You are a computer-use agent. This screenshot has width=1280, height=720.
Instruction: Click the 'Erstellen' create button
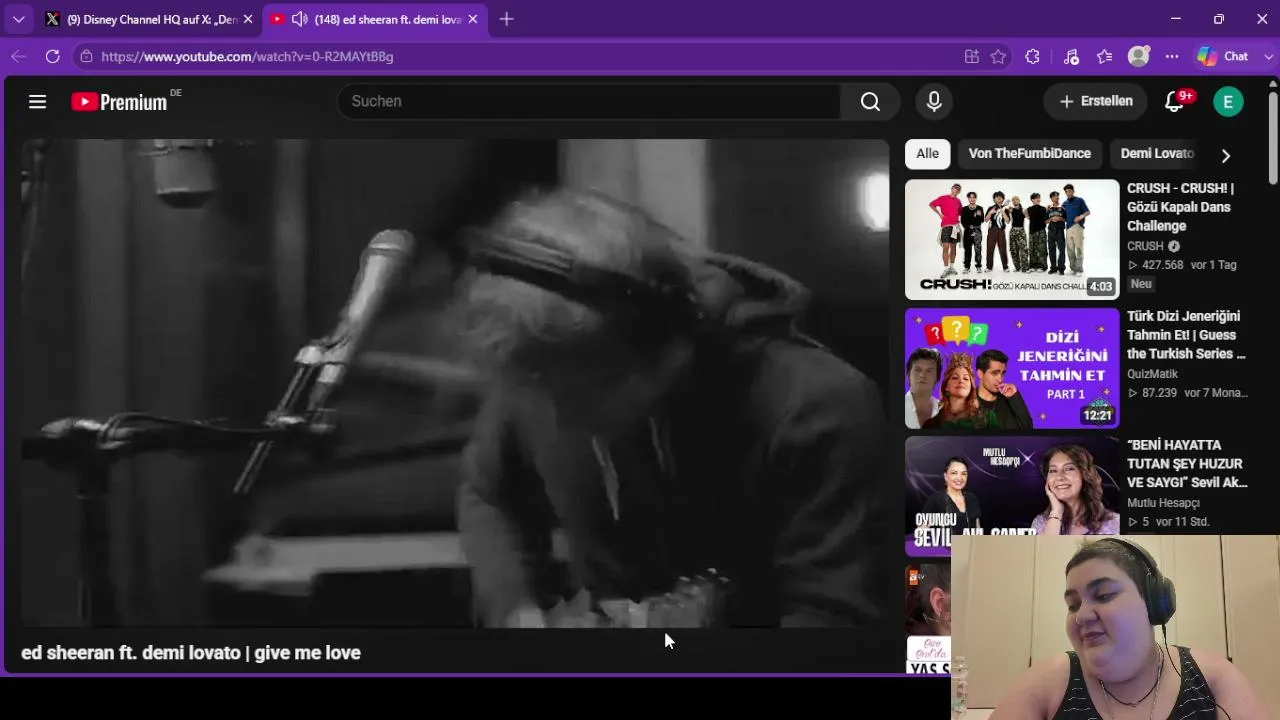[1095, 101]
